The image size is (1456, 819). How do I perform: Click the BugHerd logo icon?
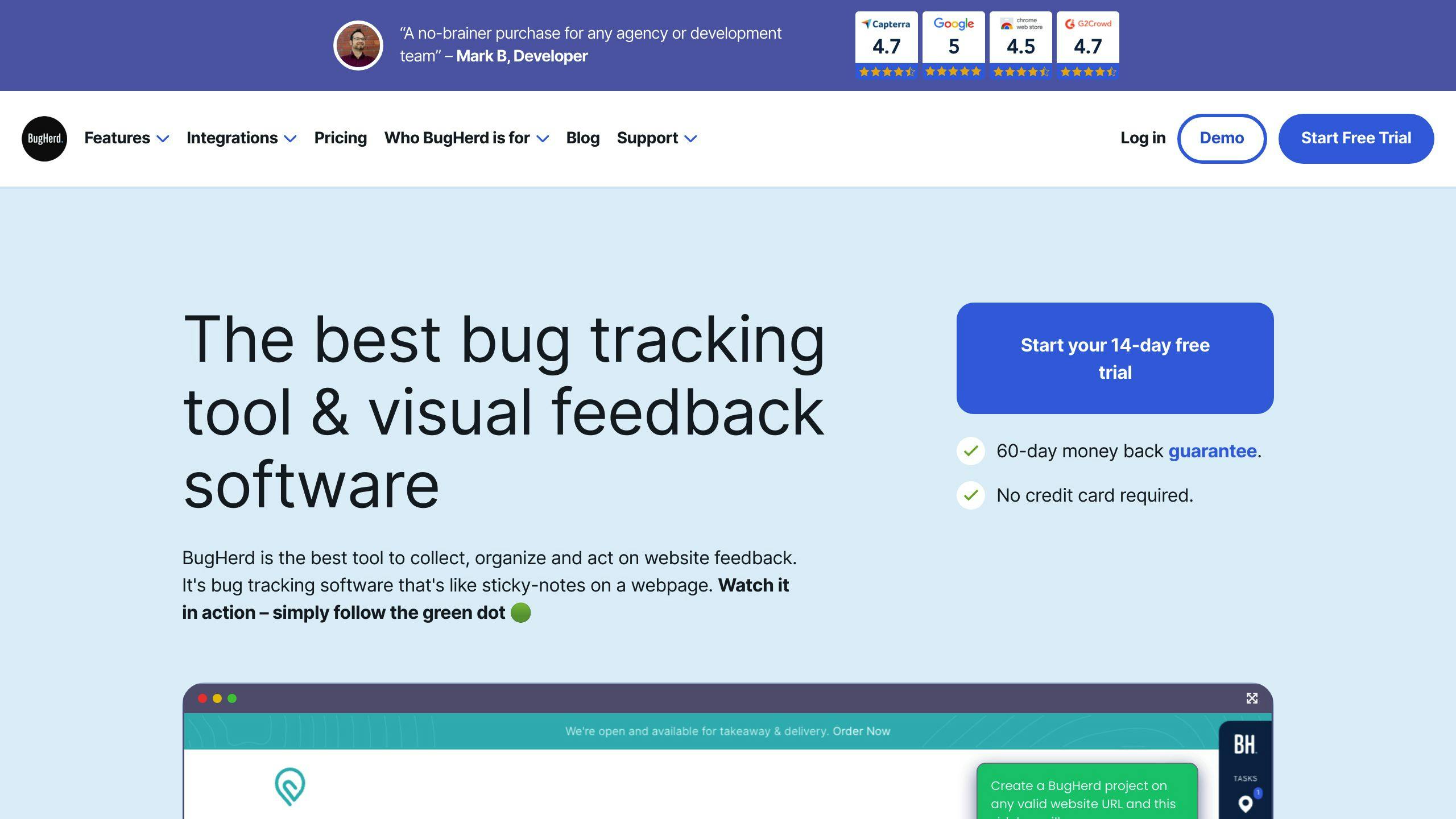point(44,138)
